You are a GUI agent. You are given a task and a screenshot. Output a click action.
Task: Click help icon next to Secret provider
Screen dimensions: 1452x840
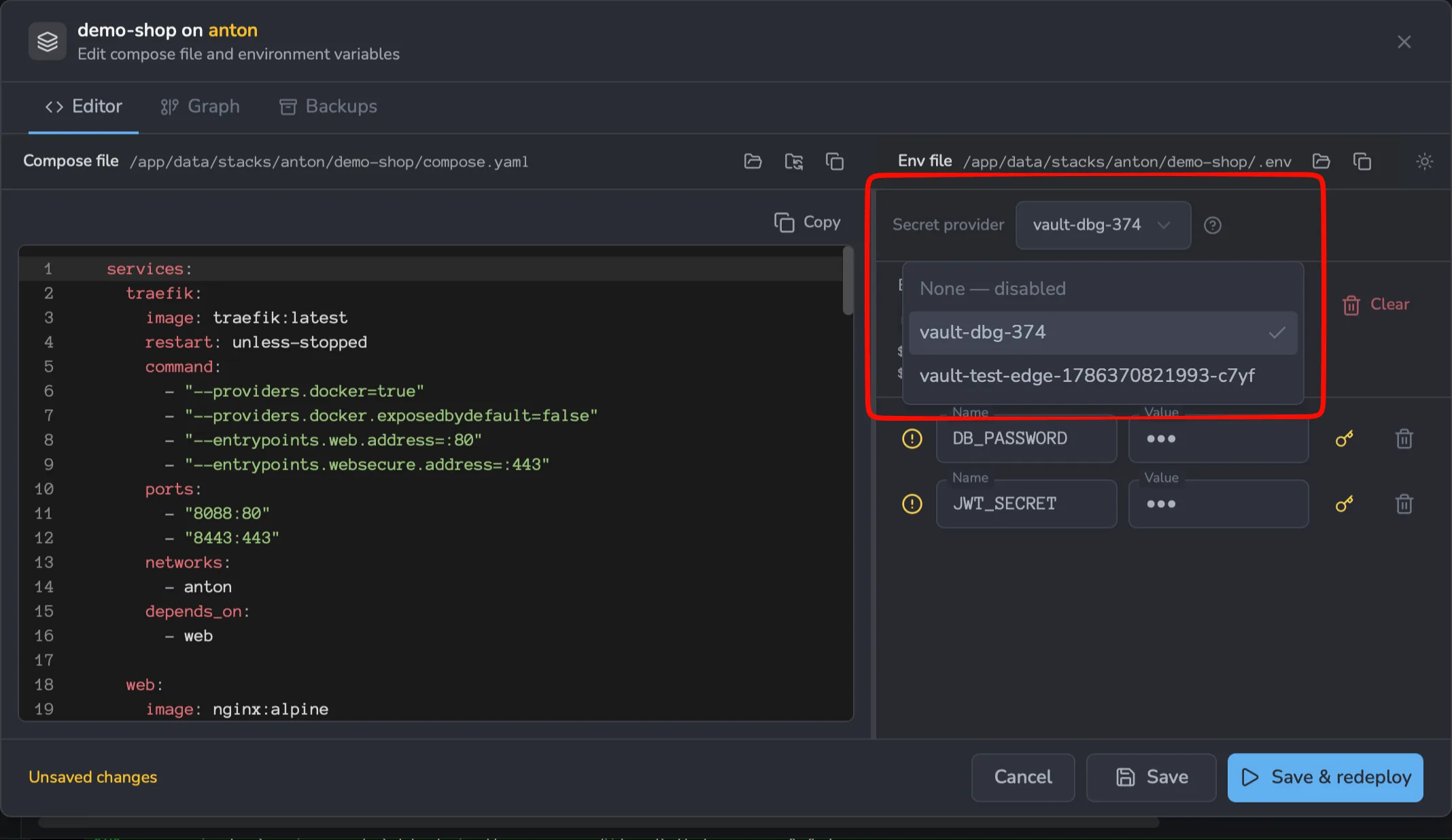[x=1212, y=225]
